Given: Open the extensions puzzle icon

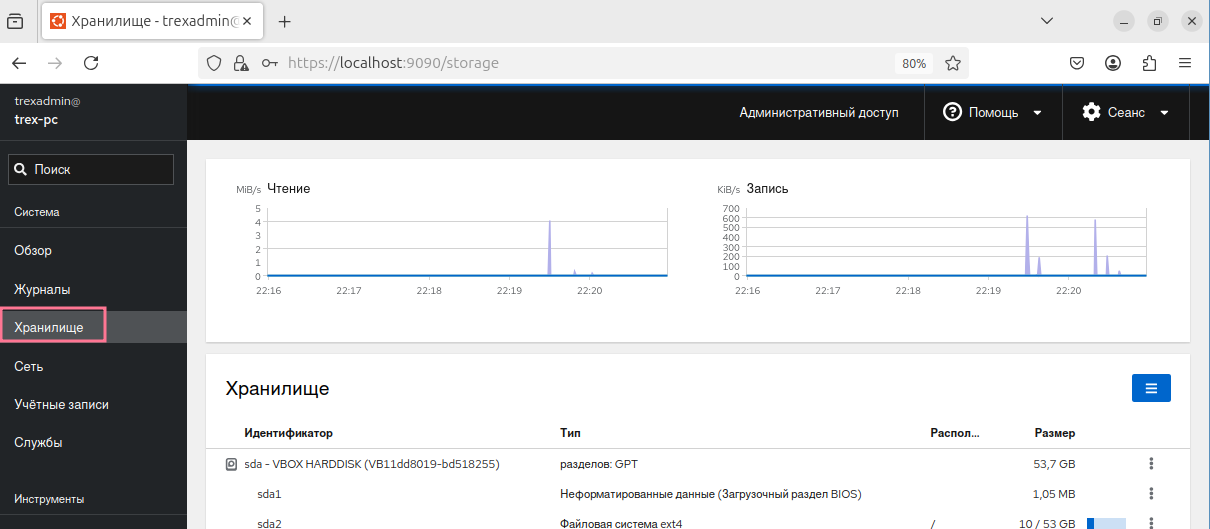Looking at the screenshot, I should [x=1149, y=63].
